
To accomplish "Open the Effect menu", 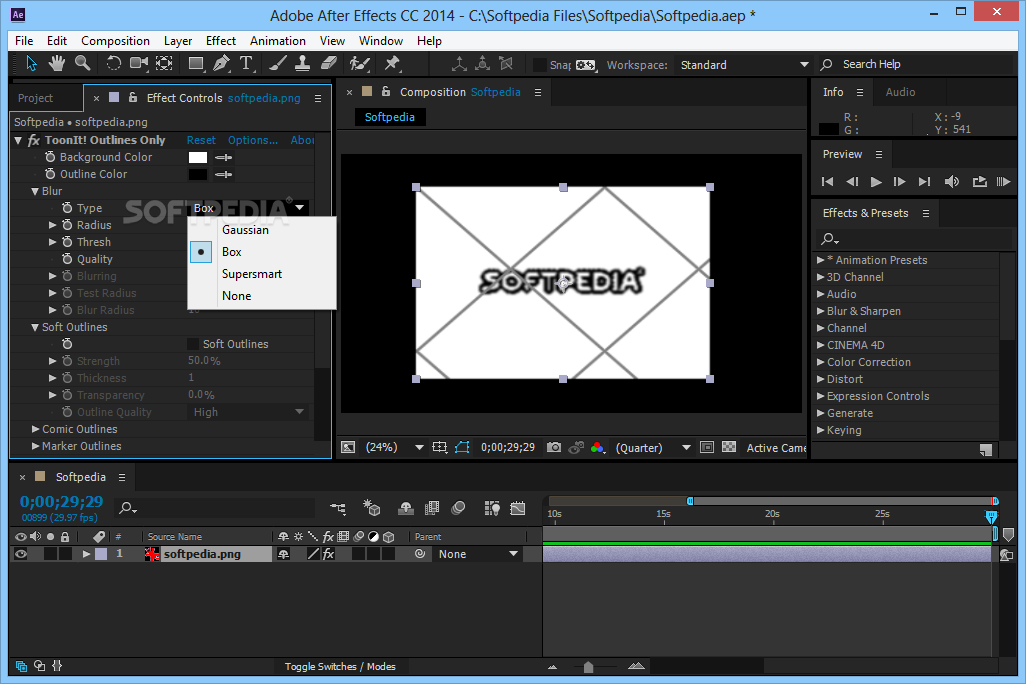I will (221, 41).
